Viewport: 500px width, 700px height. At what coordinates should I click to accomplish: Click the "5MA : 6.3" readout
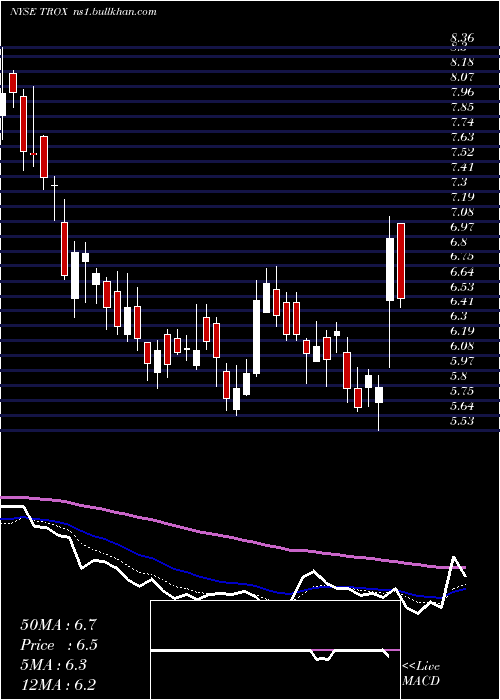pyautogui.click(x=53, y=665)
